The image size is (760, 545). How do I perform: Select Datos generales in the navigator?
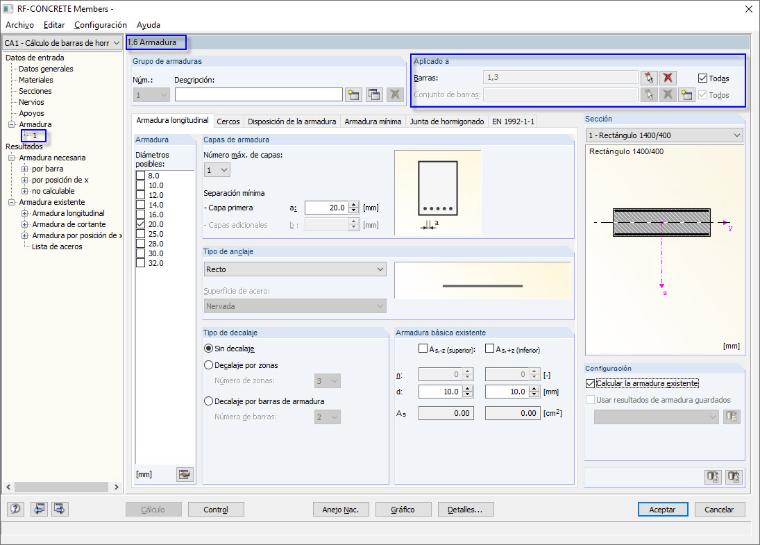pos(46,69)
